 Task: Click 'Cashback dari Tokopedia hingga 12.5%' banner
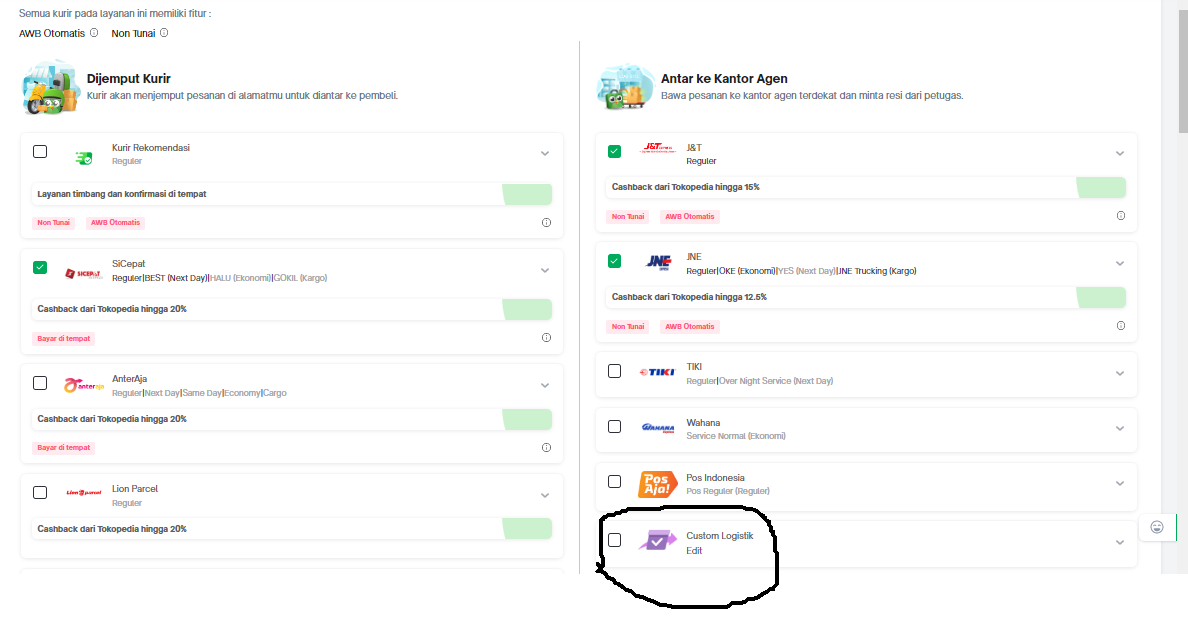(x=865, y=297)
